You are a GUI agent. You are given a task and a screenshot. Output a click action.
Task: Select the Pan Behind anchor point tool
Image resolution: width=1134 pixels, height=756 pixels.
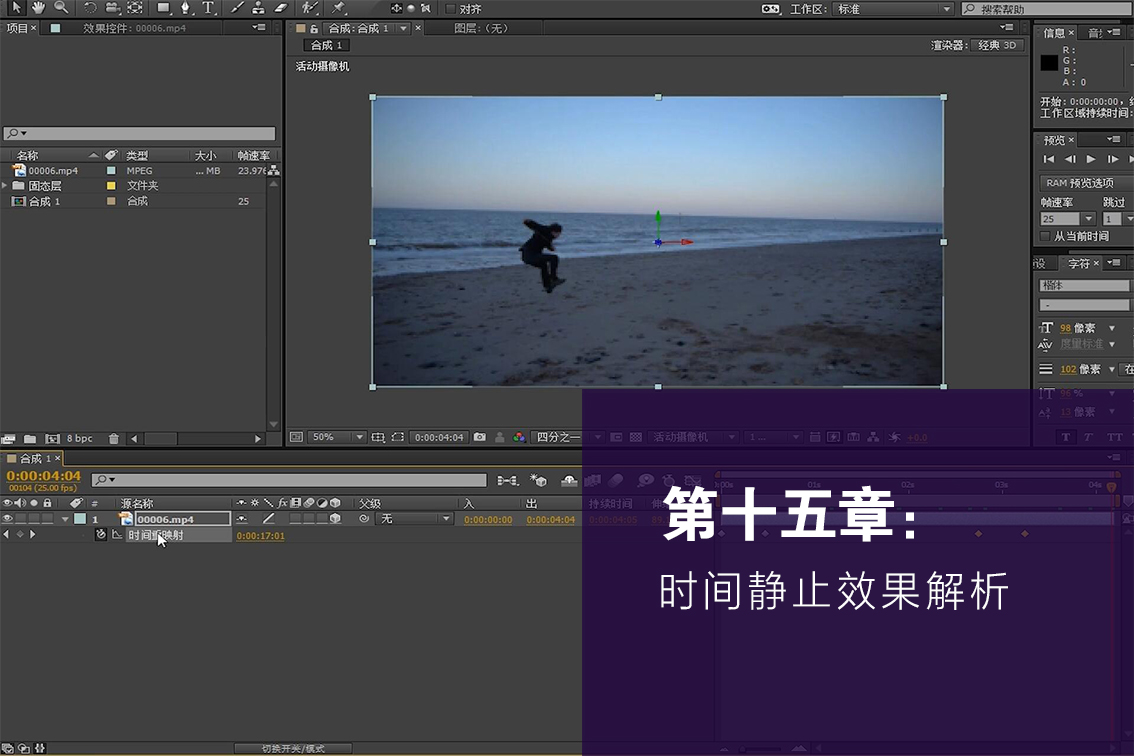tap(135, 8)
